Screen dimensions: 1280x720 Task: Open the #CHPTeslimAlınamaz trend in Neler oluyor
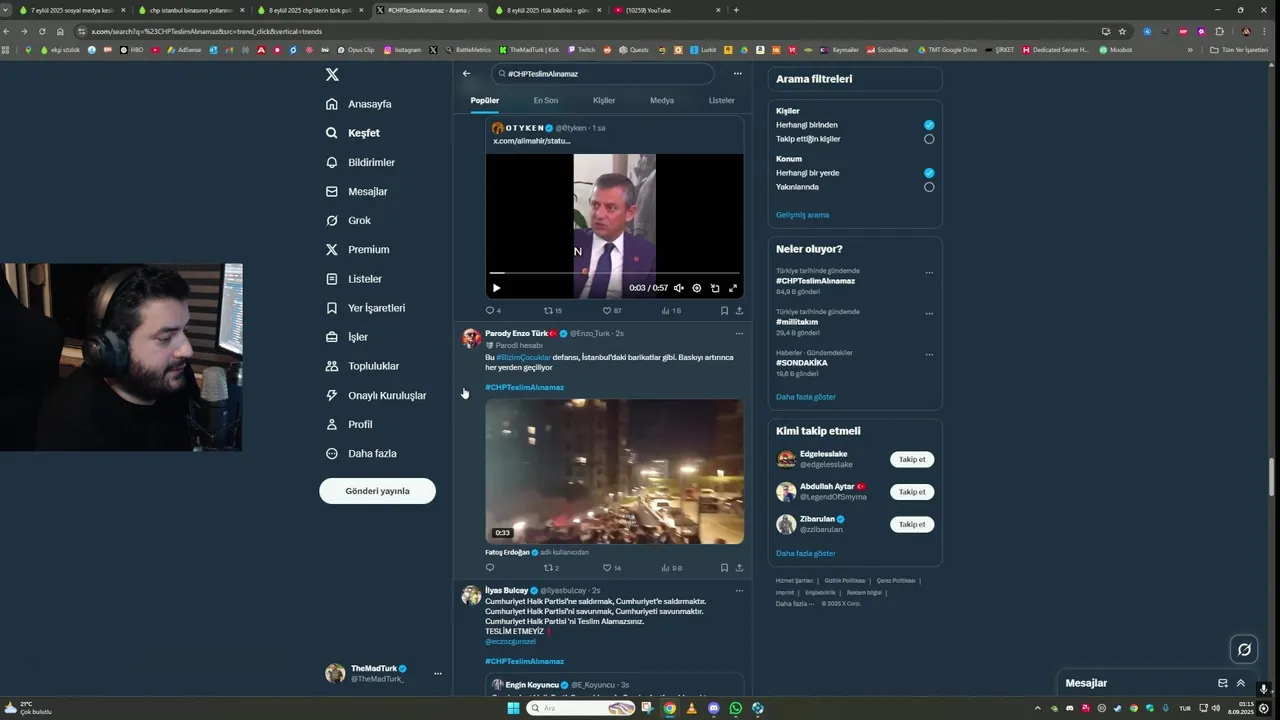tap(815, 281)
